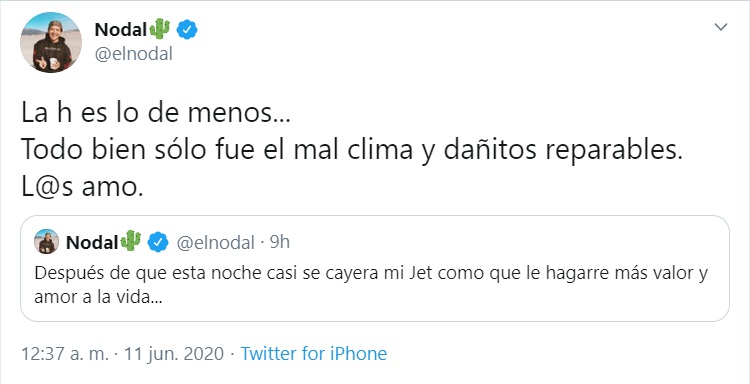Click Nodal name in quoted tweet

92,243
